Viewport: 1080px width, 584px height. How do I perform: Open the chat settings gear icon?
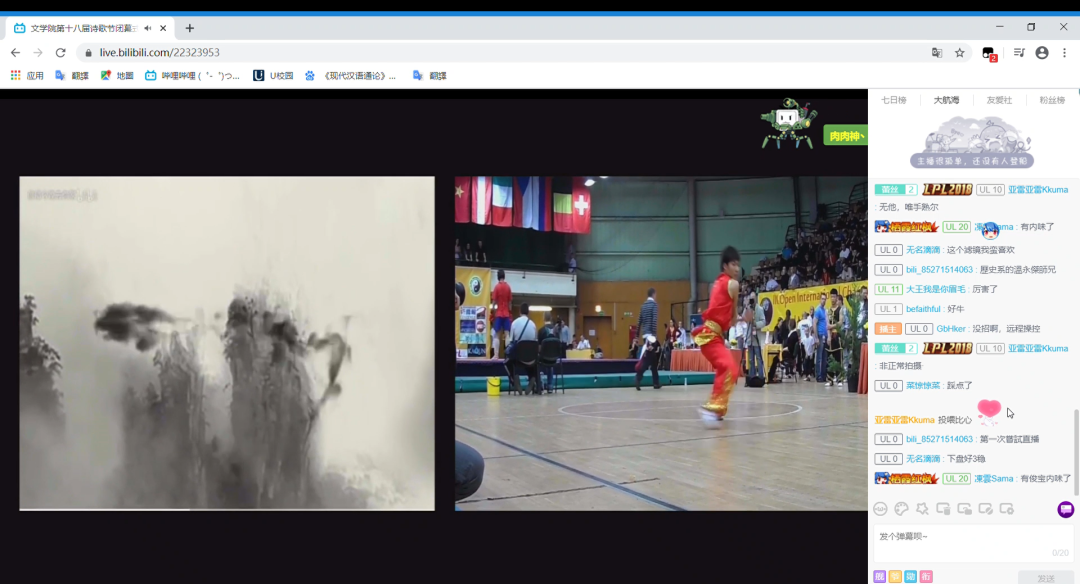pos(1006,509)
